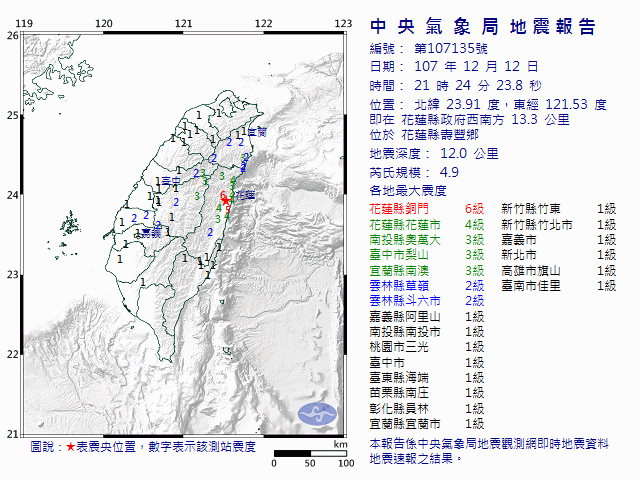Click the longitude axis label 119
The width and height of the screenshot is (640, 480).
click(24, 24)
